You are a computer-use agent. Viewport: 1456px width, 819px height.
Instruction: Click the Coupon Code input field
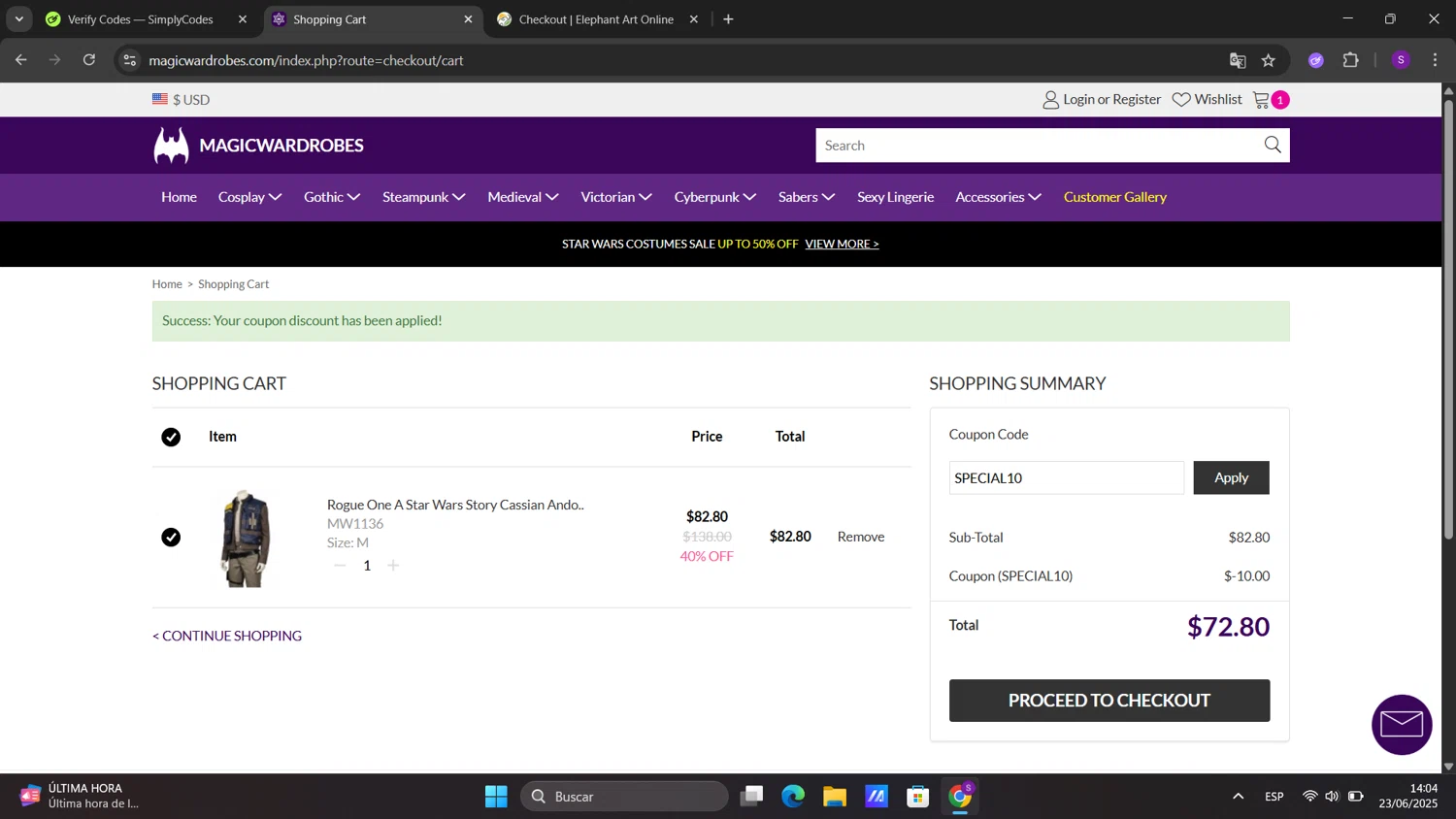[x=1066, y=477]
